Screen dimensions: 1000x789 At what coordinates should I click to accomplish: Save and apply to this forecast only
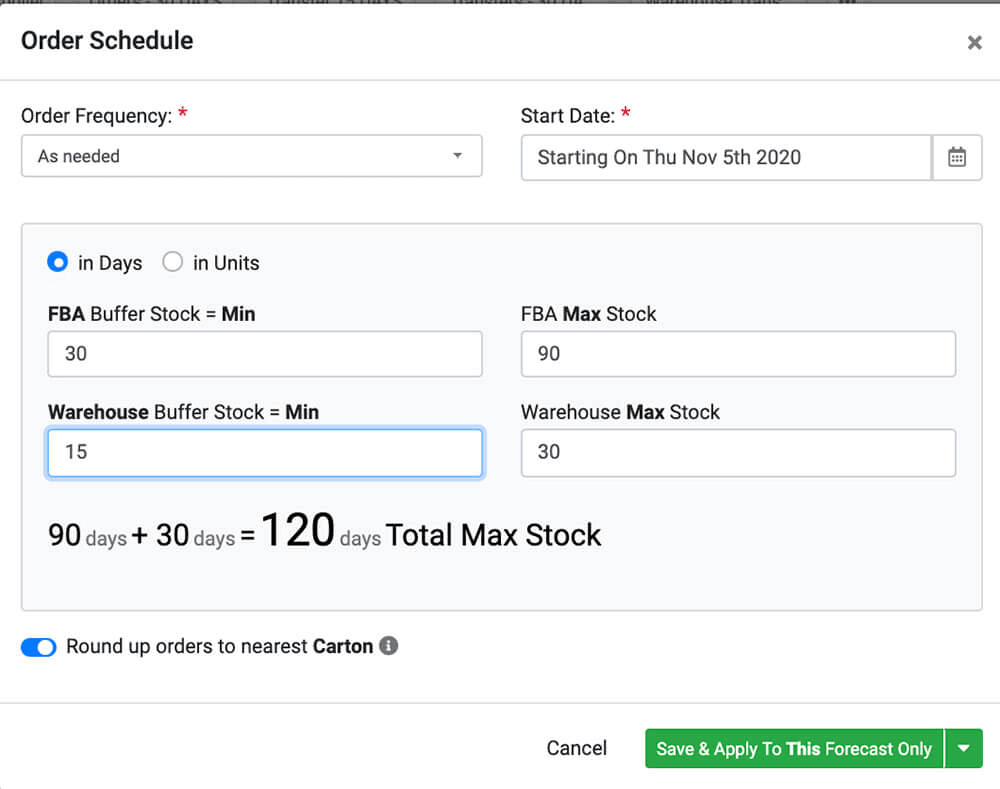(x=795, y=748)
